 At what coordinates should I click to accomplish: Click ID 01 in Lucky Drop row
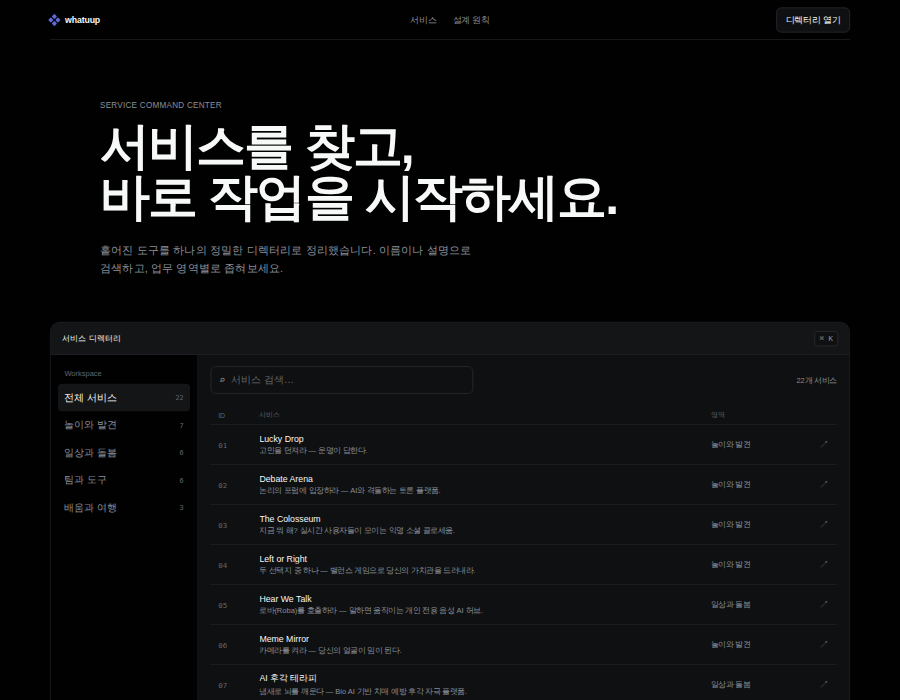click(223, 446)
